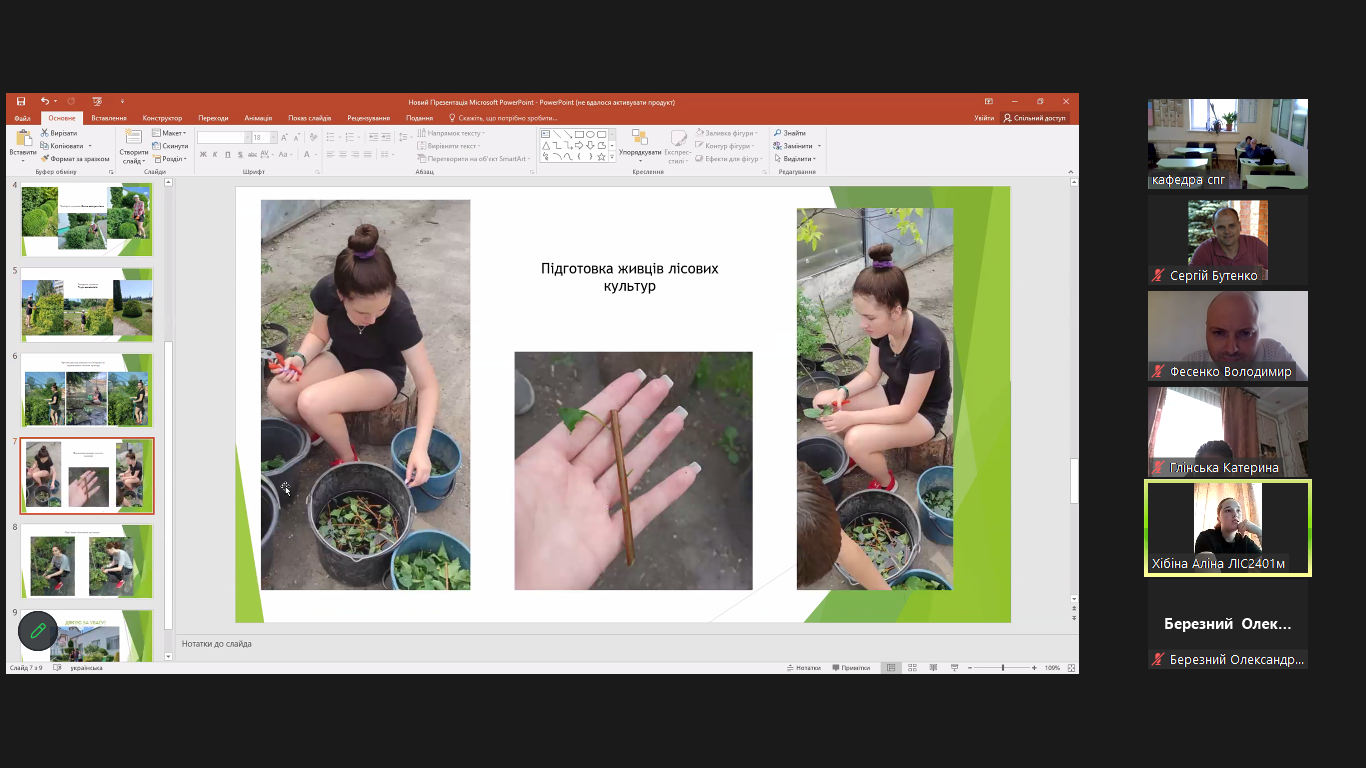Image resolution: width=1366 pixels, height=768 pixels.
Task: Switch to the Анімація ribbon tab
Action: pyautogui.click(x=258, y=118)
